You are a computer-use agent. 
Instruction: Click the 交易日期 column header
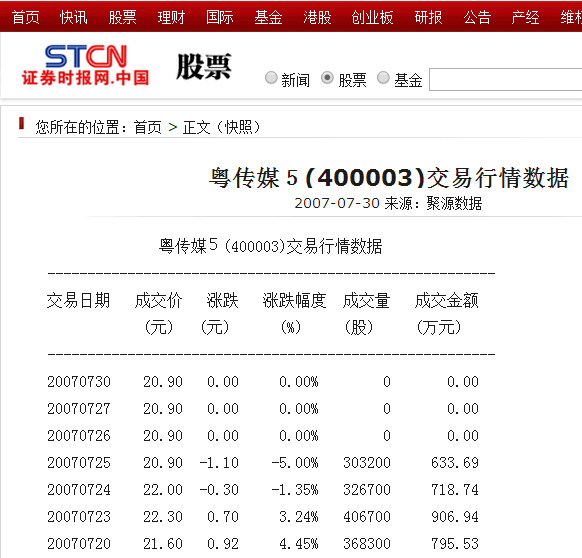(78, 300)
